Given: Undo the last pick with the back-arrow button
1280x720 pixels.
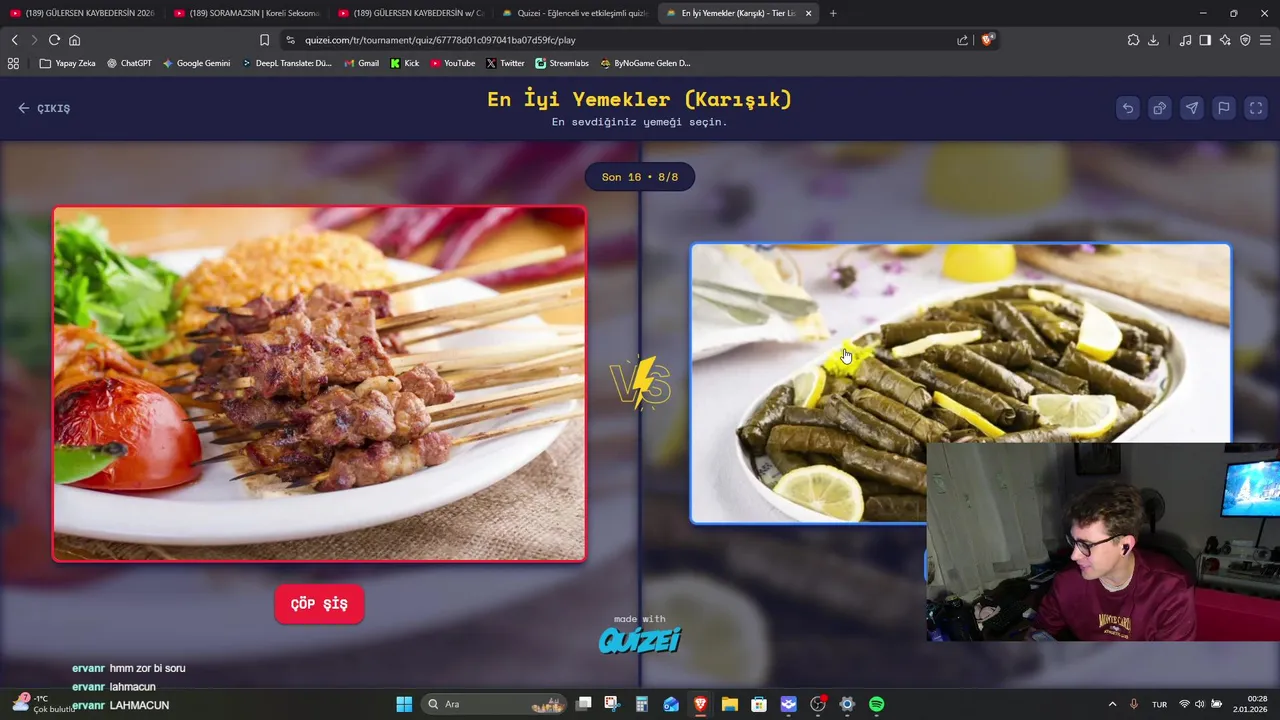Looking at the screenshot, I should coord(1128,108).
